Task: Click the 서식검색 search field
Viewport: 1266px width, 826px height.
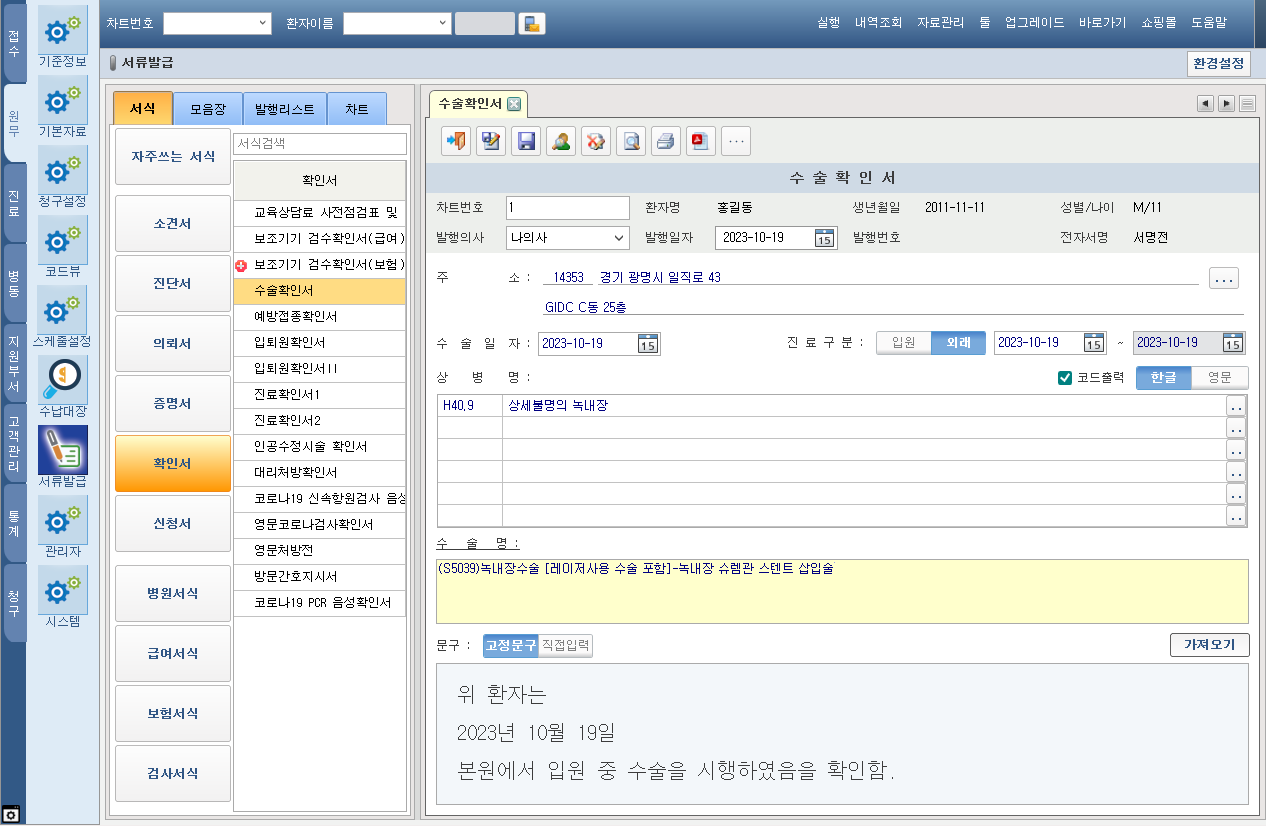Action: (x=319, y=144)
